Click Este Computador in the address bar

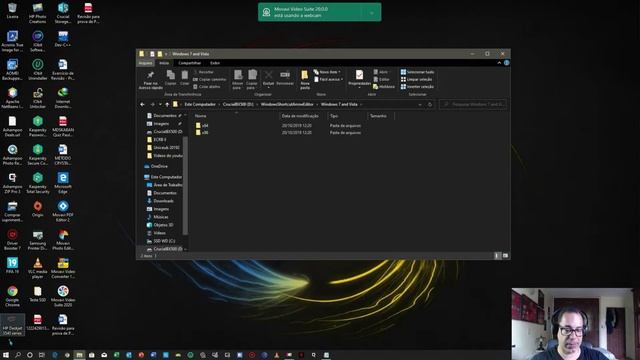click(200, 104)
